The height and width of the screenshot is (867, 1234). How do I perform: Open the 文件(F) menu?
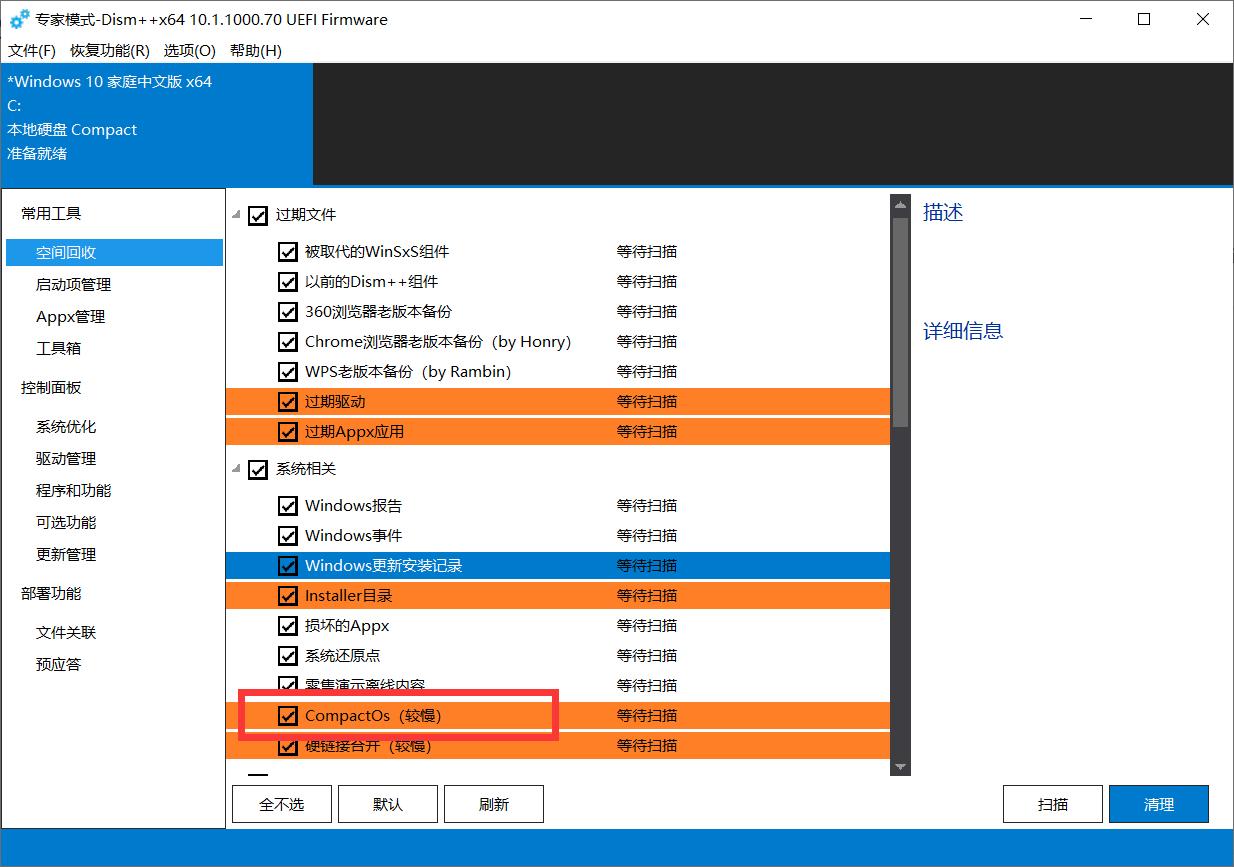tap(32, 50)
